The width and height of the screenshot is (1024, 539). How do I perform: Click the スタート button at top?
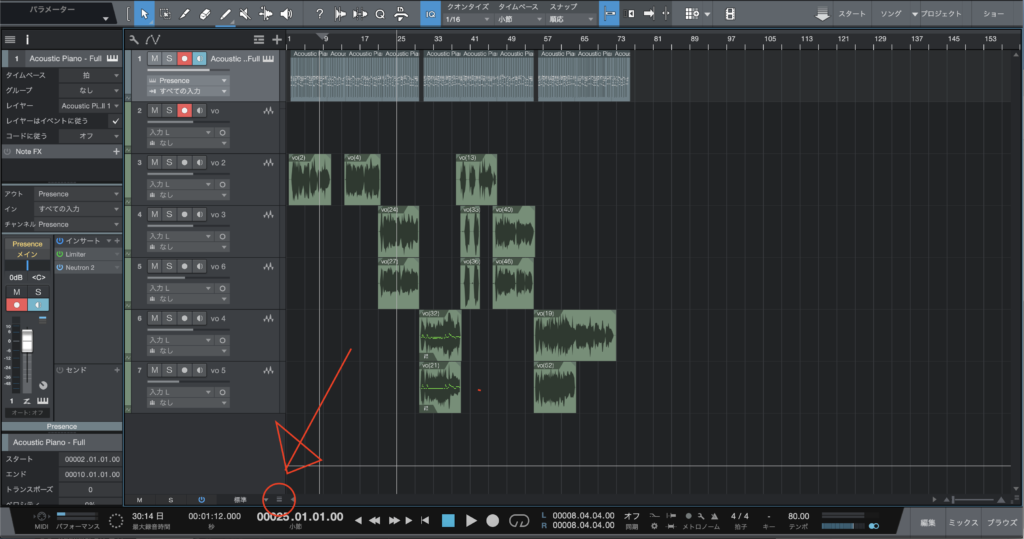coord(852,14)
